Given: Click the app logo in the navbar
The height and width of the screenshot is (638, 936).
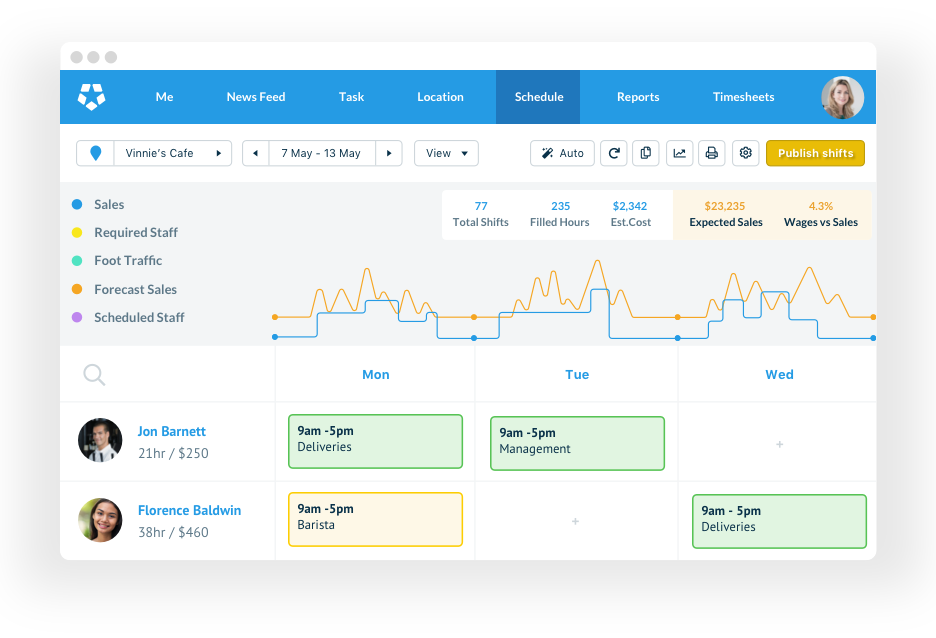Looking at the screenshot, I should (x=92, y=97).
